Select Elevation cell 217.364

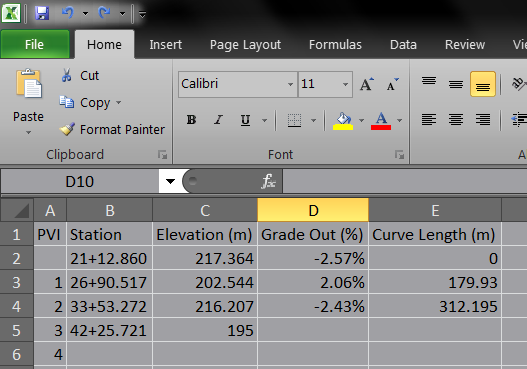[205, 258]
